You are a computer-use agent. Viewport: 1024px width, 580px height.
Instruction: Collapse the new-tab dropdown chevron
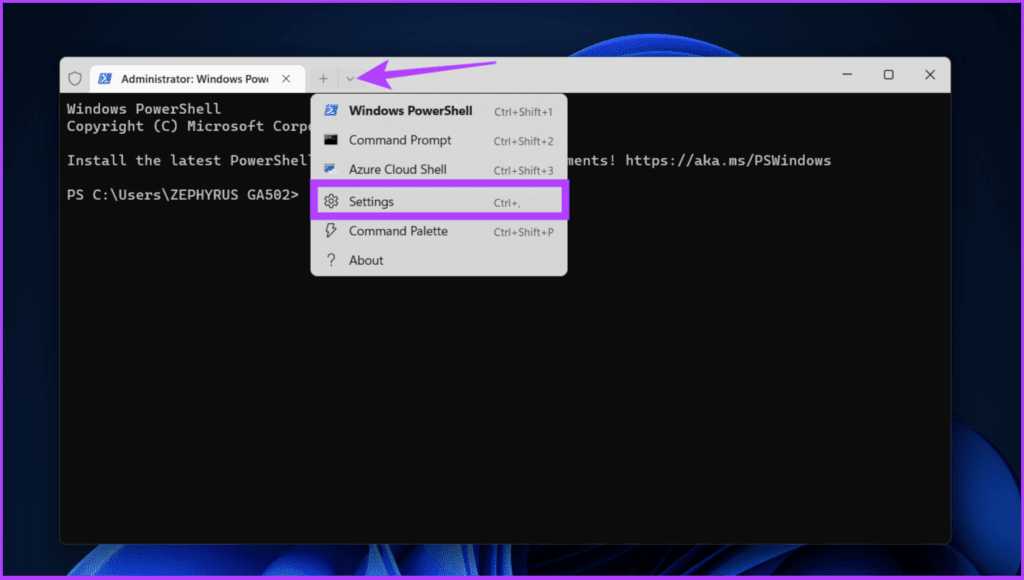point(350,79)
